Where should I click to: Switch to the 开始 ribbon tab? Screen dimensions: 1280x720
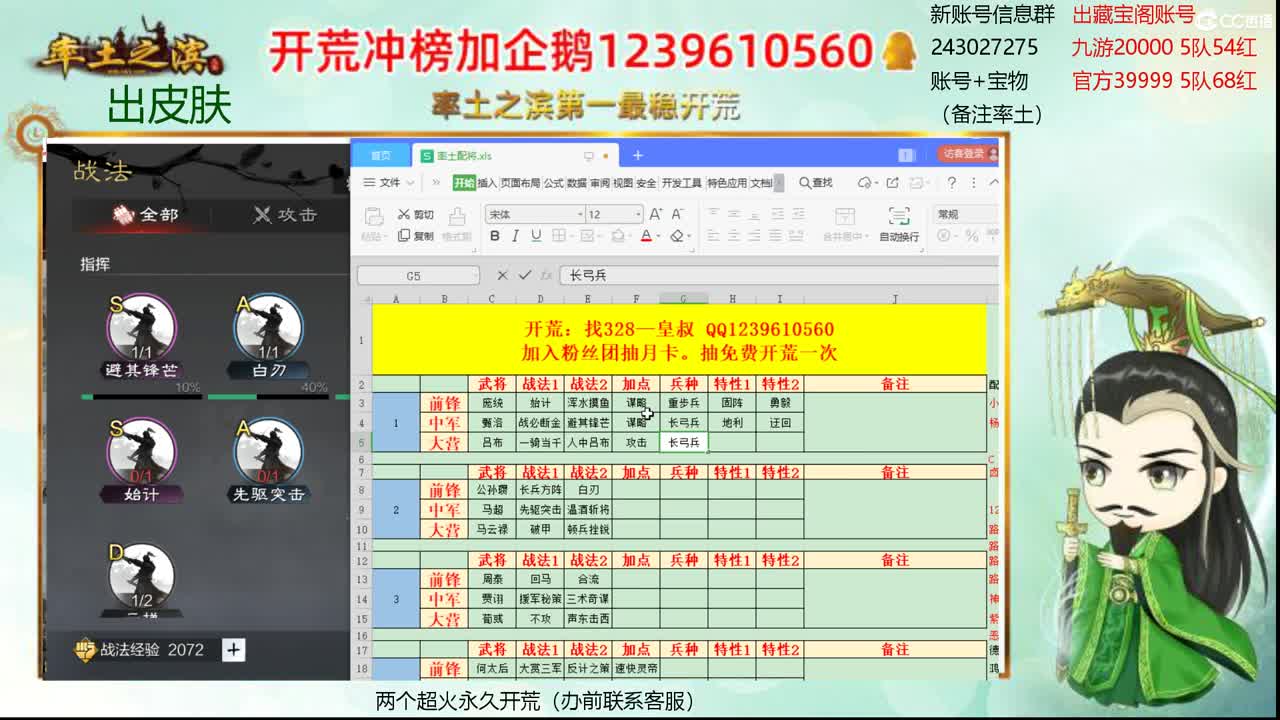coord(464,183)
